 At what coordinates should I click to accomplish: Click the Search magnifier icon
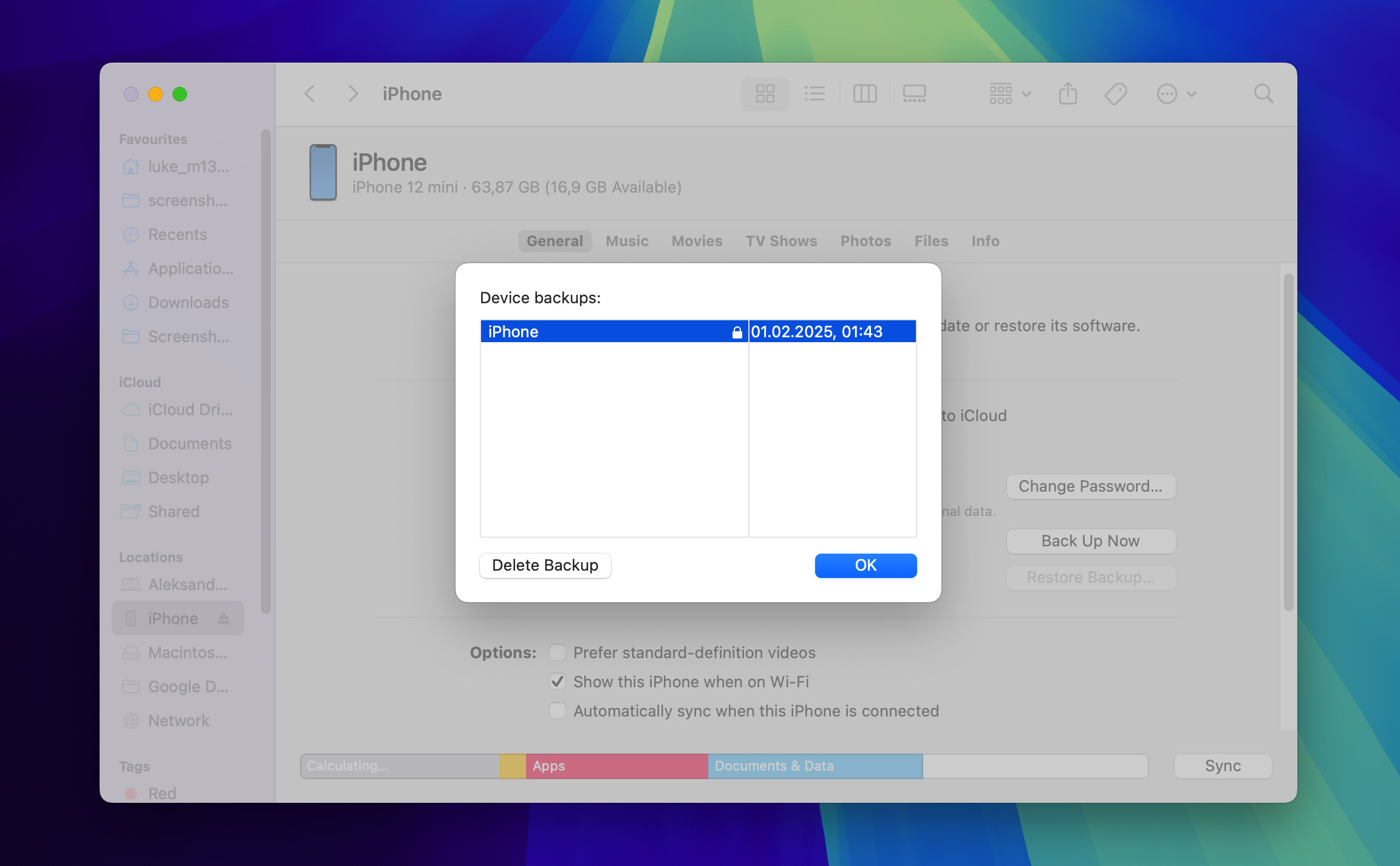(x=1263, y=94)
